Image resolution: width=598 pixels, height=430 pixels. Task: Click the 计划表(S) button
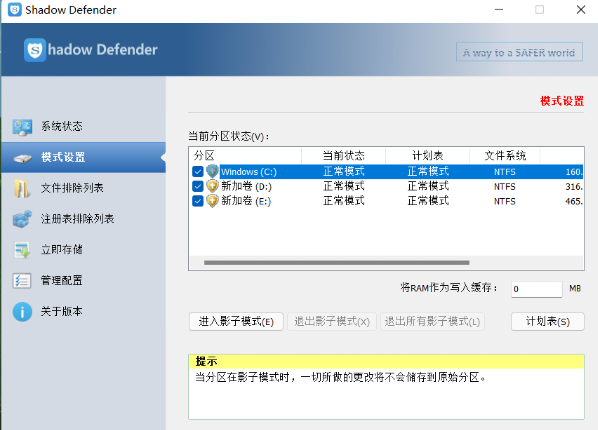[x=548, y=322]
